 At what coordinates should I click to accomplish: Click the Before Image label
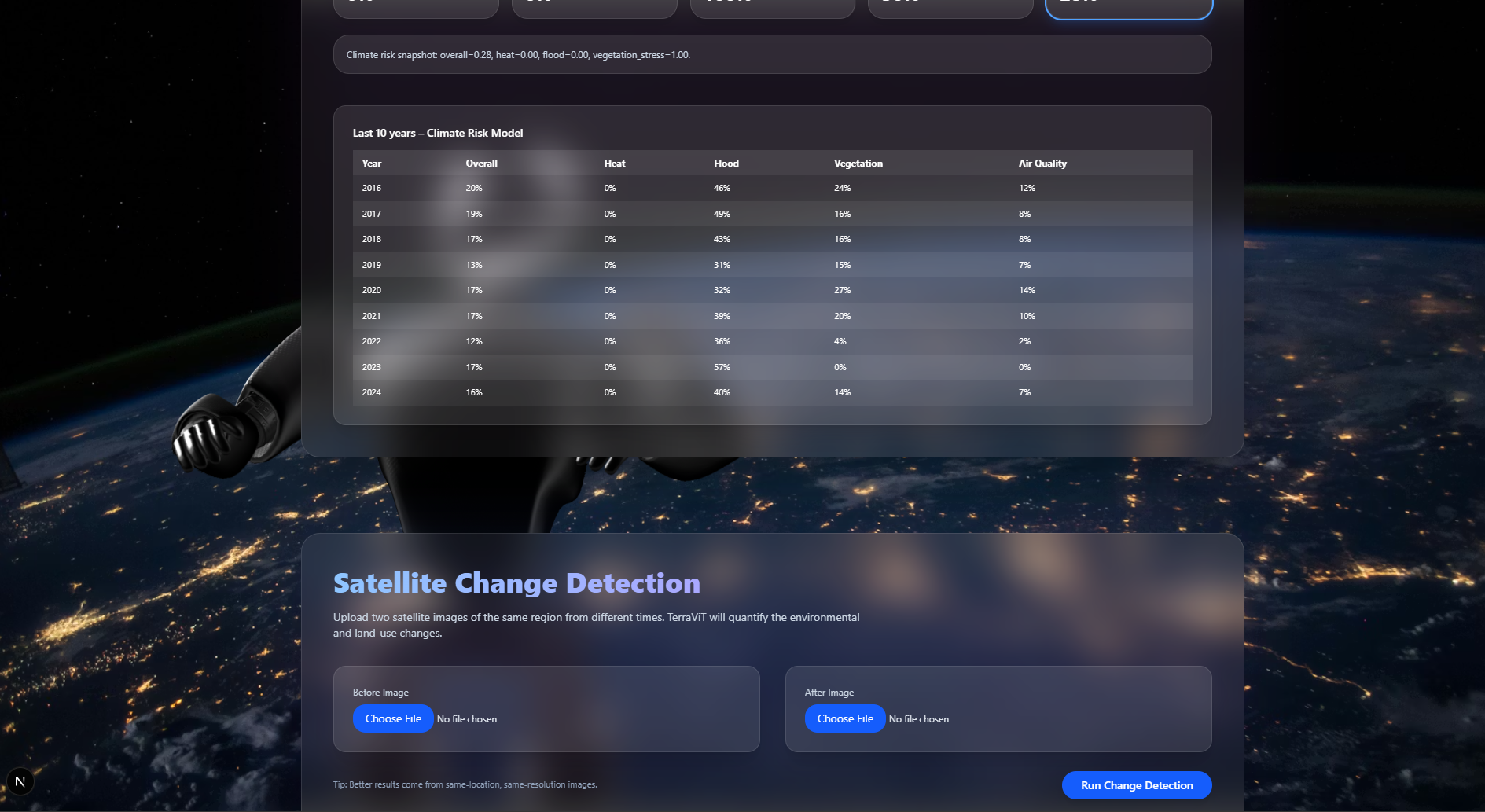point(380,693)
